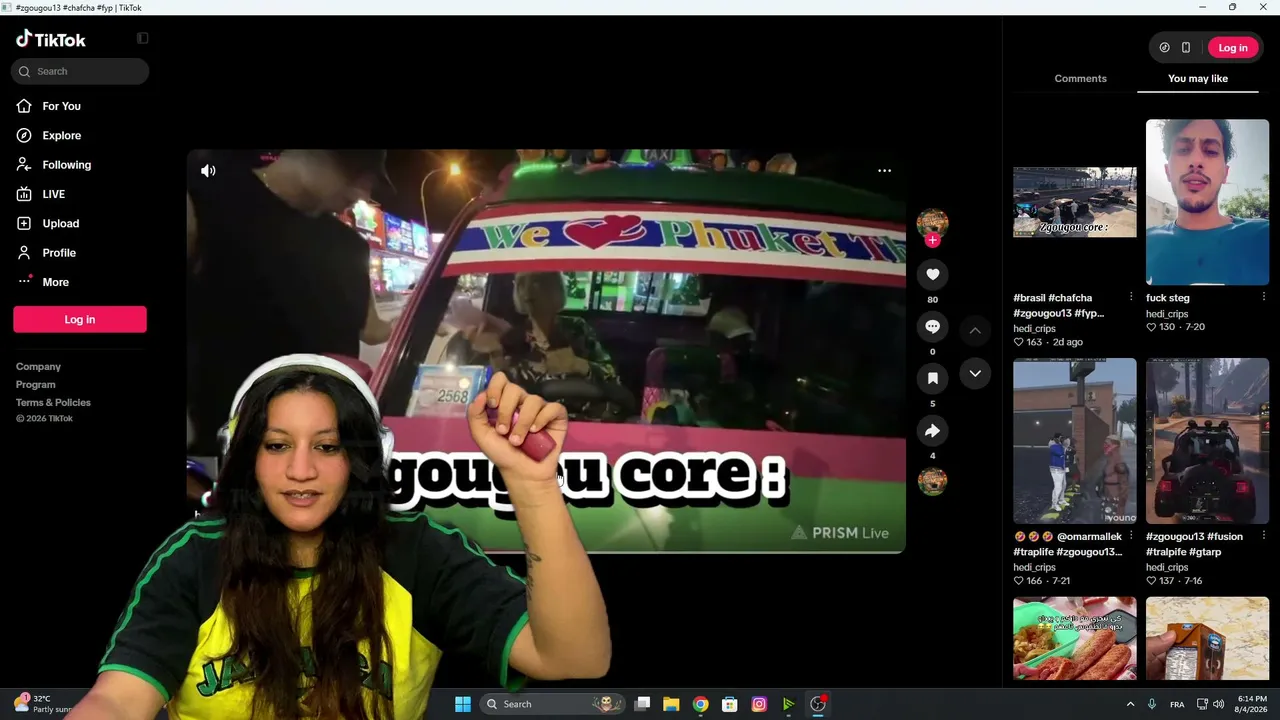Open options for the #zgougou13 #fusion card
This screenshot has height=720, width=1280.
tap(1264, 536)
